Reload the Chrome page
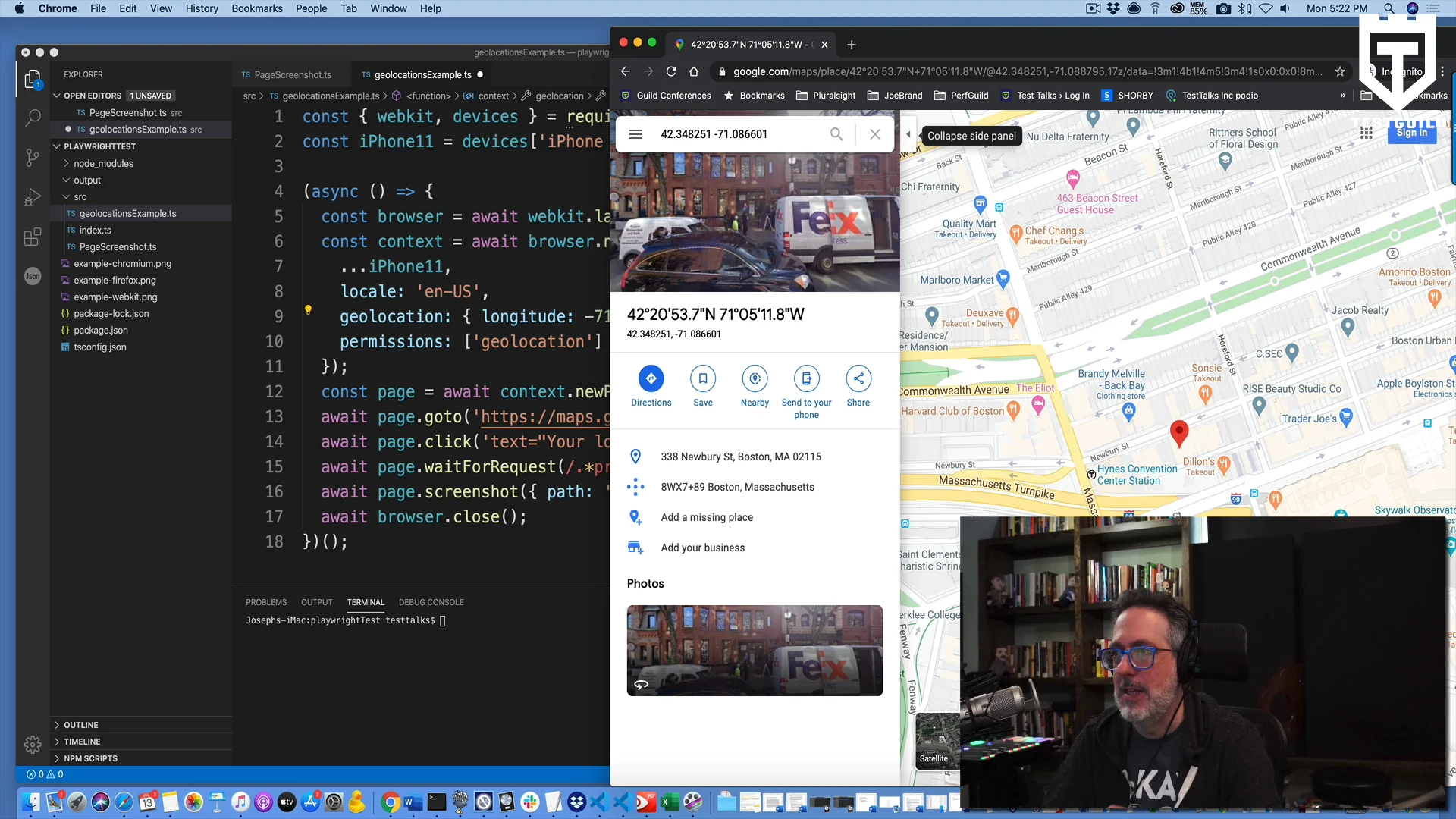 671,71
